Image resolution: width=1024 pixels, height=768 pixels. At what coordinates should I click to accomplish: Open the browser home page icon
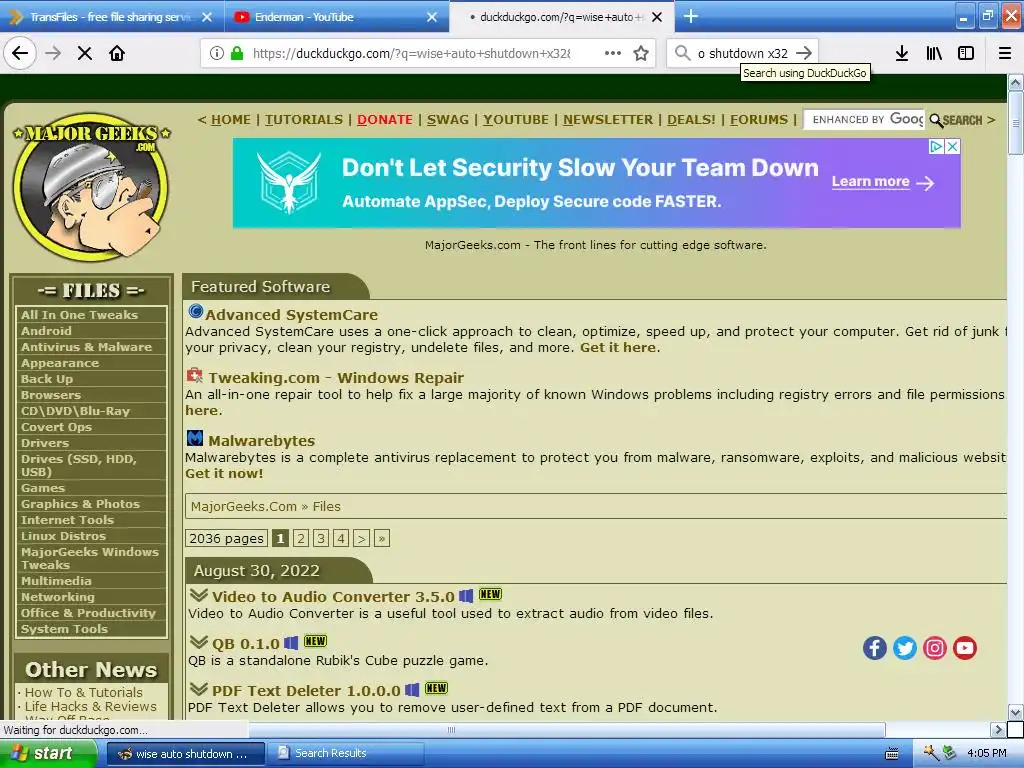point(117,53)
